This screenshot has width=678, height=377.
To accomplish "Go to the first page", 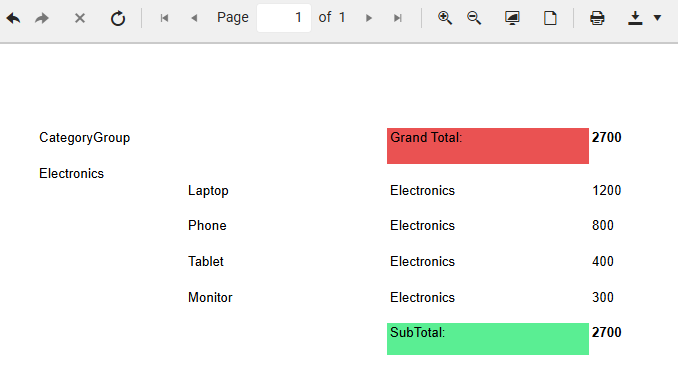I will (x=164, y=18).
